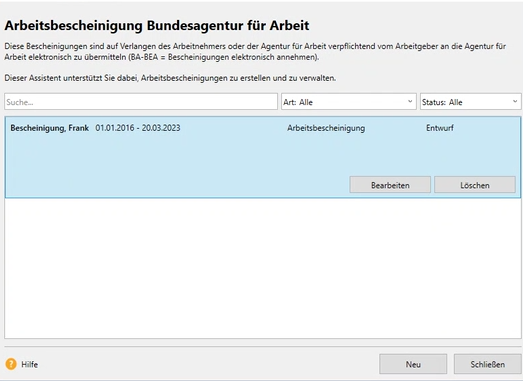Click the Entwurf status text
The image size is (523, 381).
coord(440,128)
